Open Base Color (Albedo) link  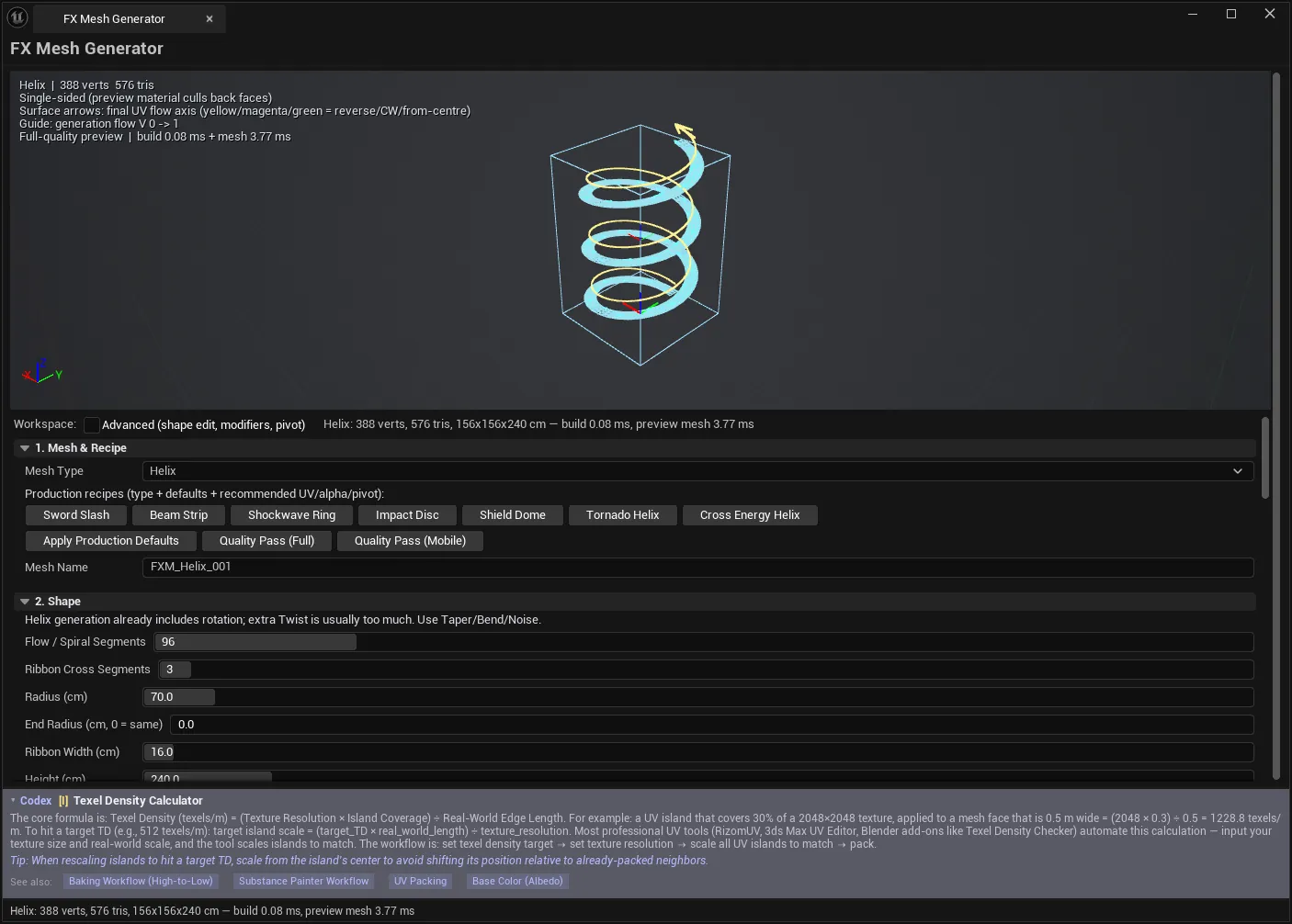[518, 881]
